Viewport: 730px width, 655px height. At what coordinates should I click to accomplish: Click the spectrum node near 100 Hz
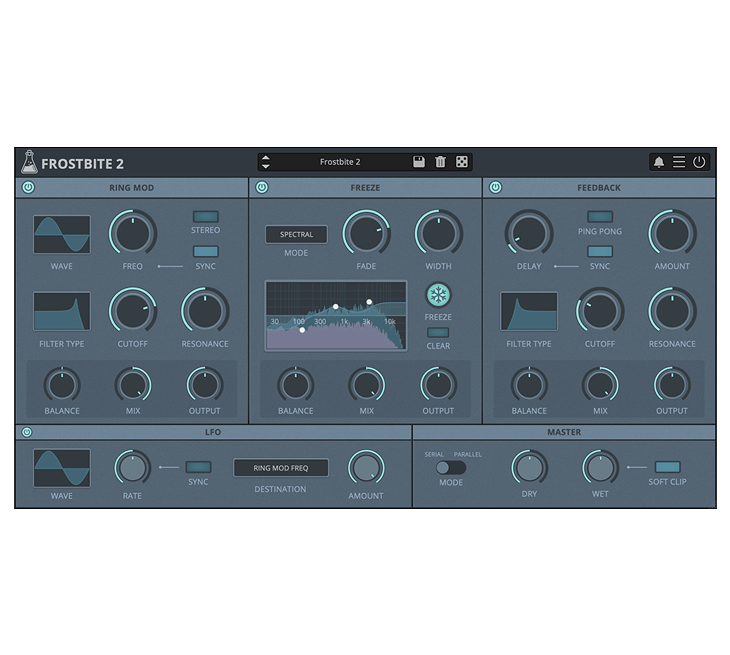pyautogui.click(x=302, y=330)
